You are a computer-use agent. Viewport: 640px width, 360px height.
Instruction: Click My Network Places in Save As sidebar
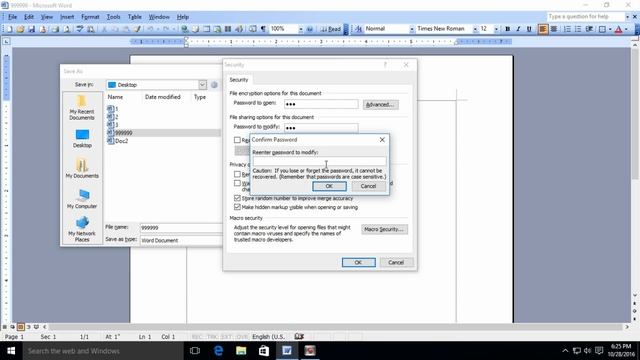pos(82,229)
